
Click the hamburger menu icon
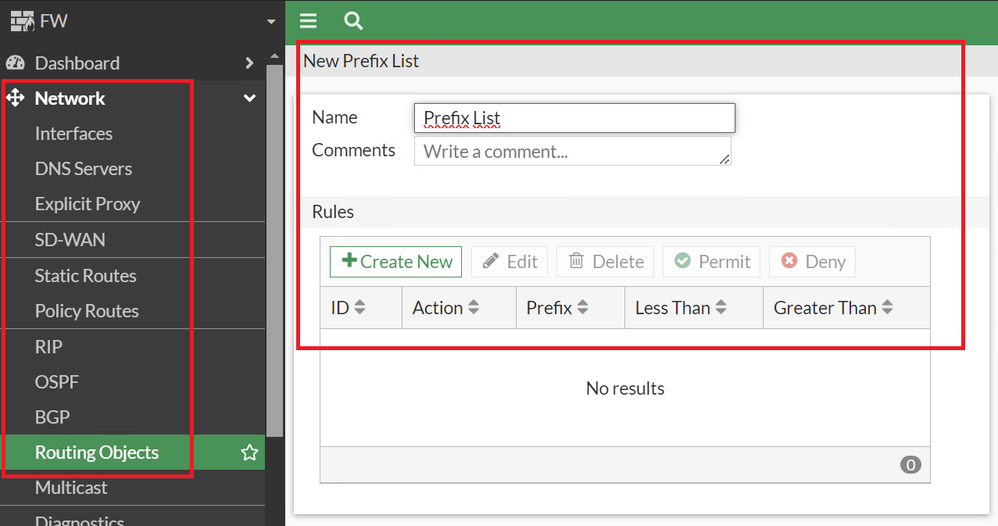308,20
